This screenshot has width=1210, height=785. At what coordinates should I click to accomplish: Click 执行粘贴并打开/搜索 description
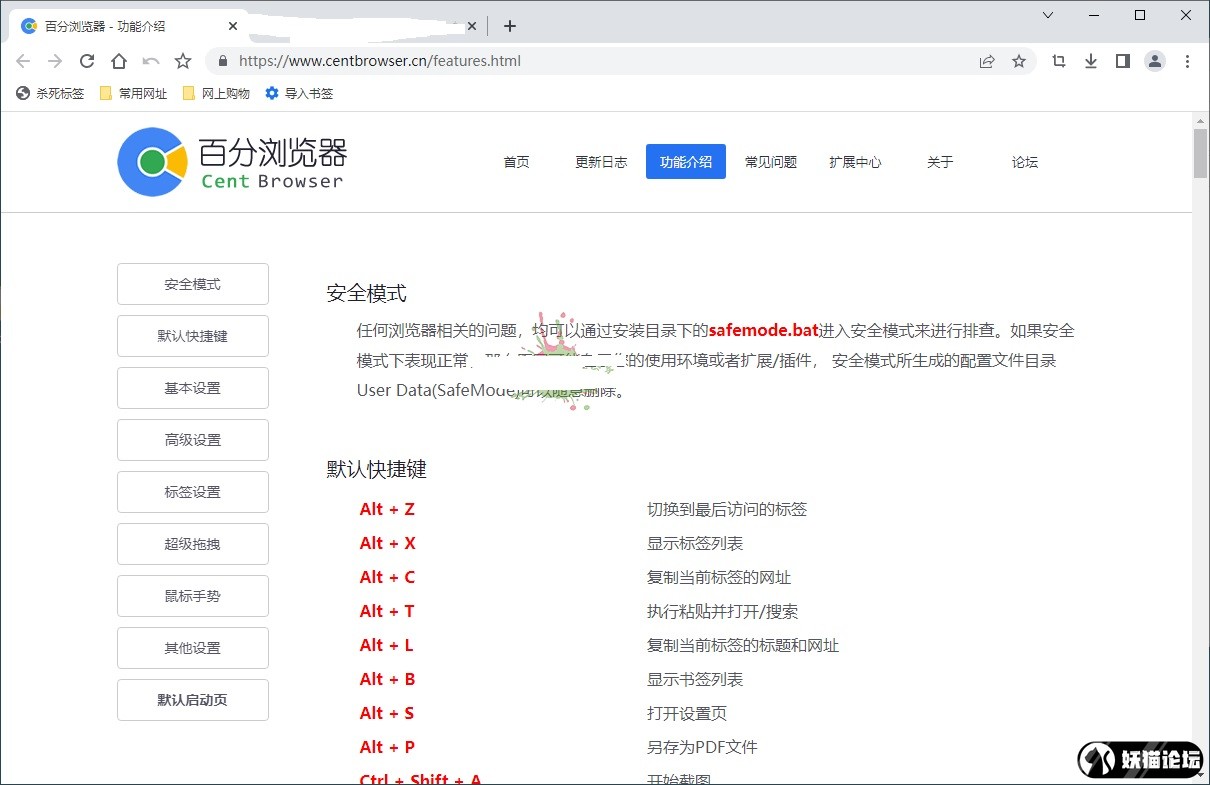click(x=722, y=611)
